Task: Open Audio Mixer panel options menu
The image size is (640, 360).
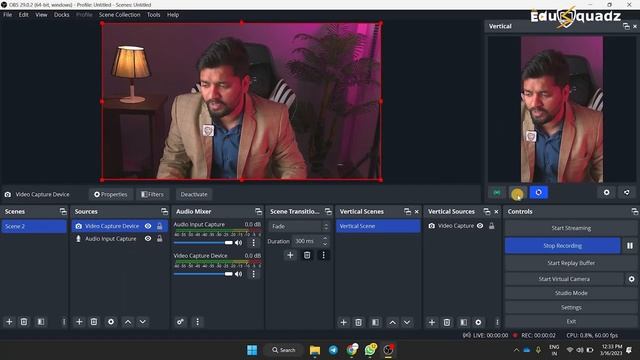Action: (198, 322)
